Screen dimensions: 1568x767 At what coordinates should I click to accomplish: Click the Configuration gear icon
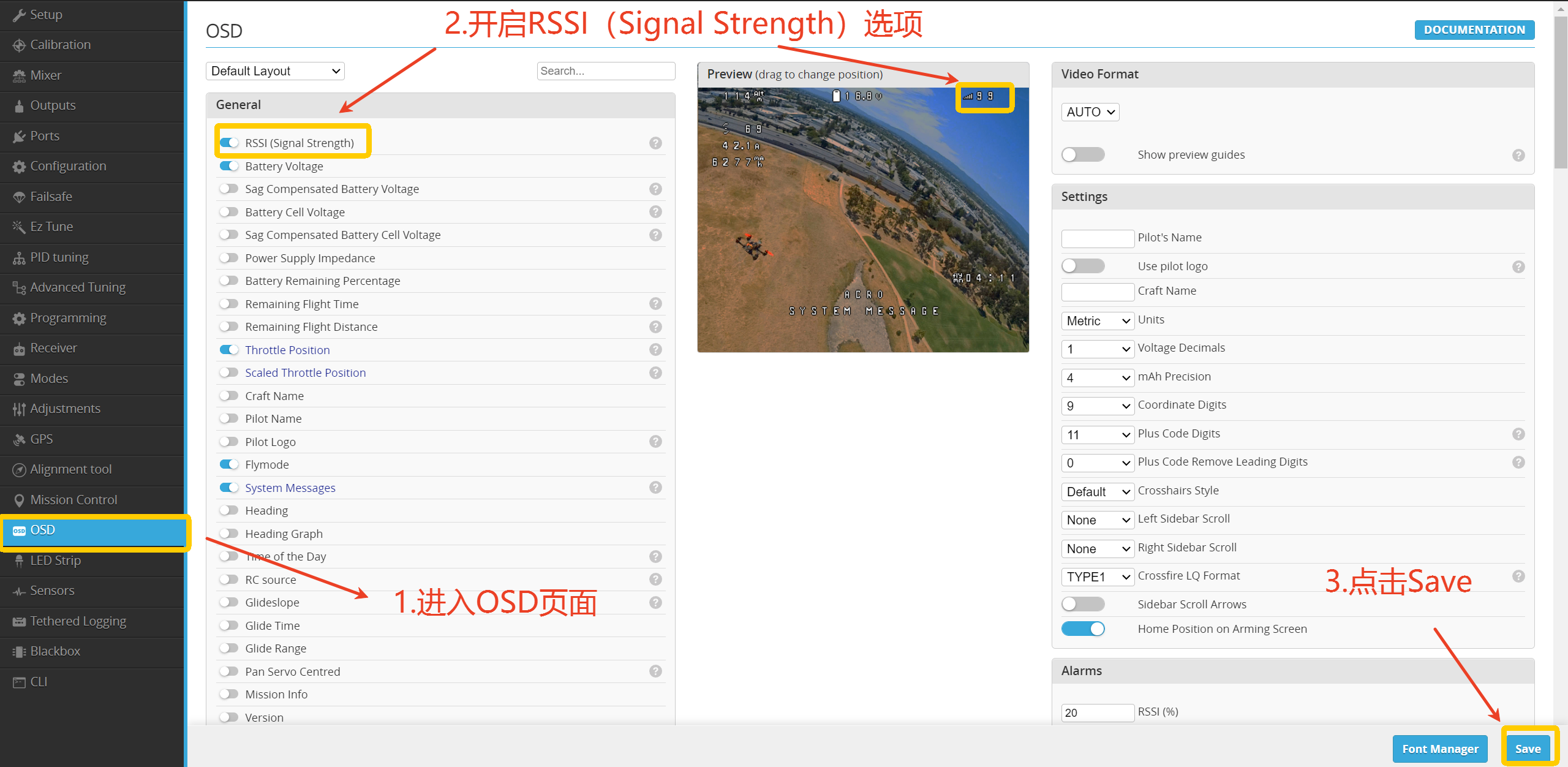pyautogui.click(x=19, y=166)
